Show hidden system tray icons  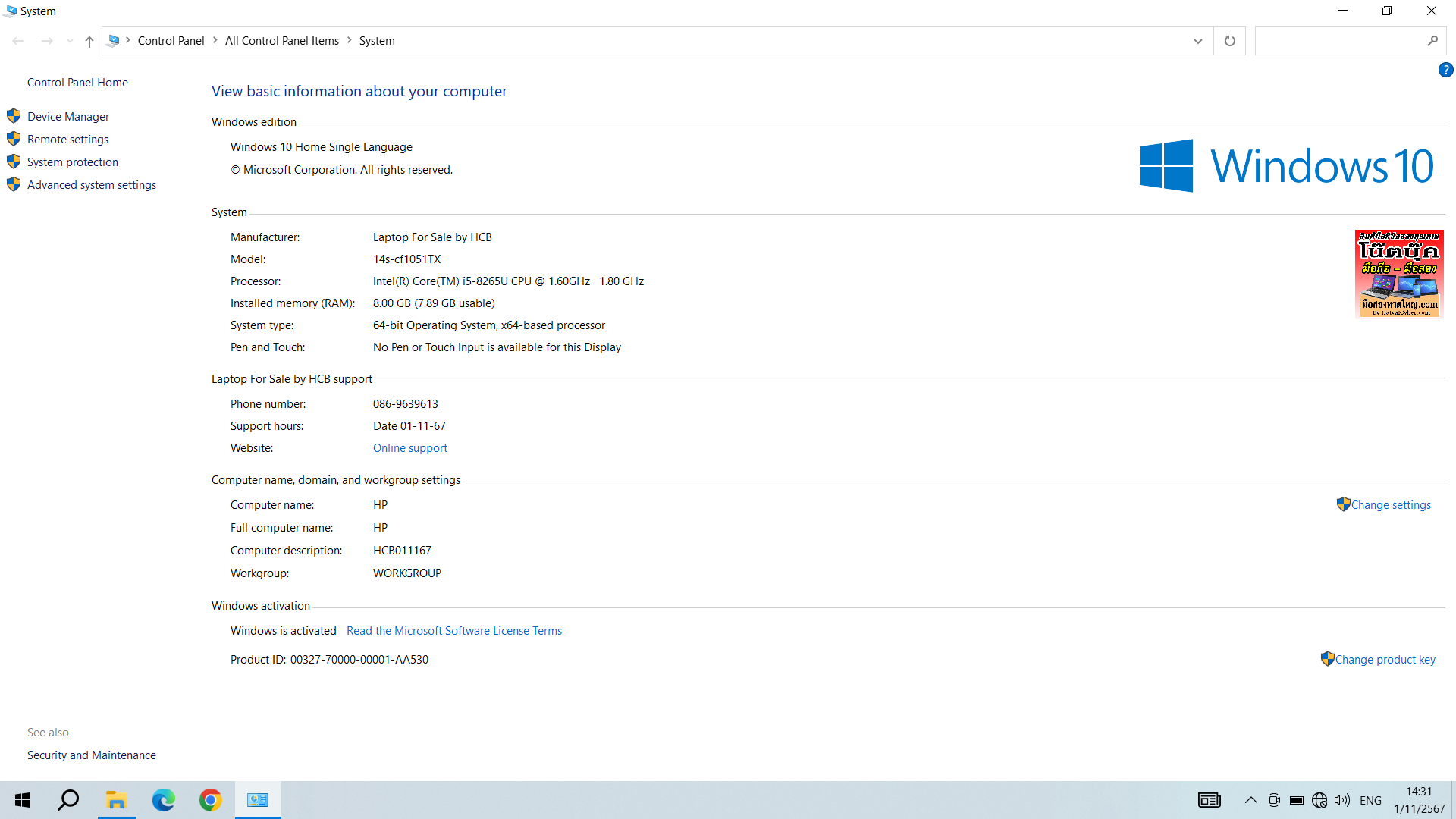[1250, 800]
